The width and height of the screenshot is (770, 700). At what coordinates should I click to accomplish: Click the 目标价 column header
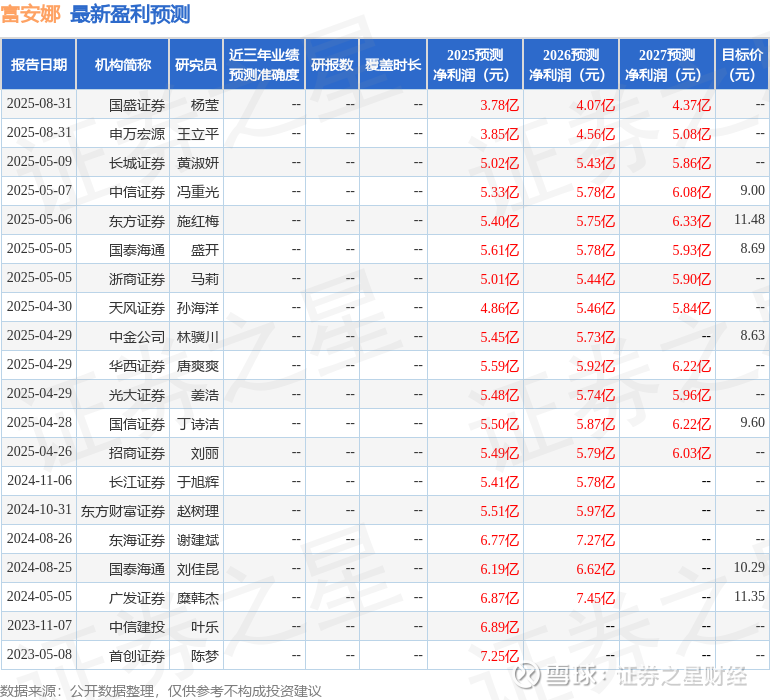tap(742, 64)
